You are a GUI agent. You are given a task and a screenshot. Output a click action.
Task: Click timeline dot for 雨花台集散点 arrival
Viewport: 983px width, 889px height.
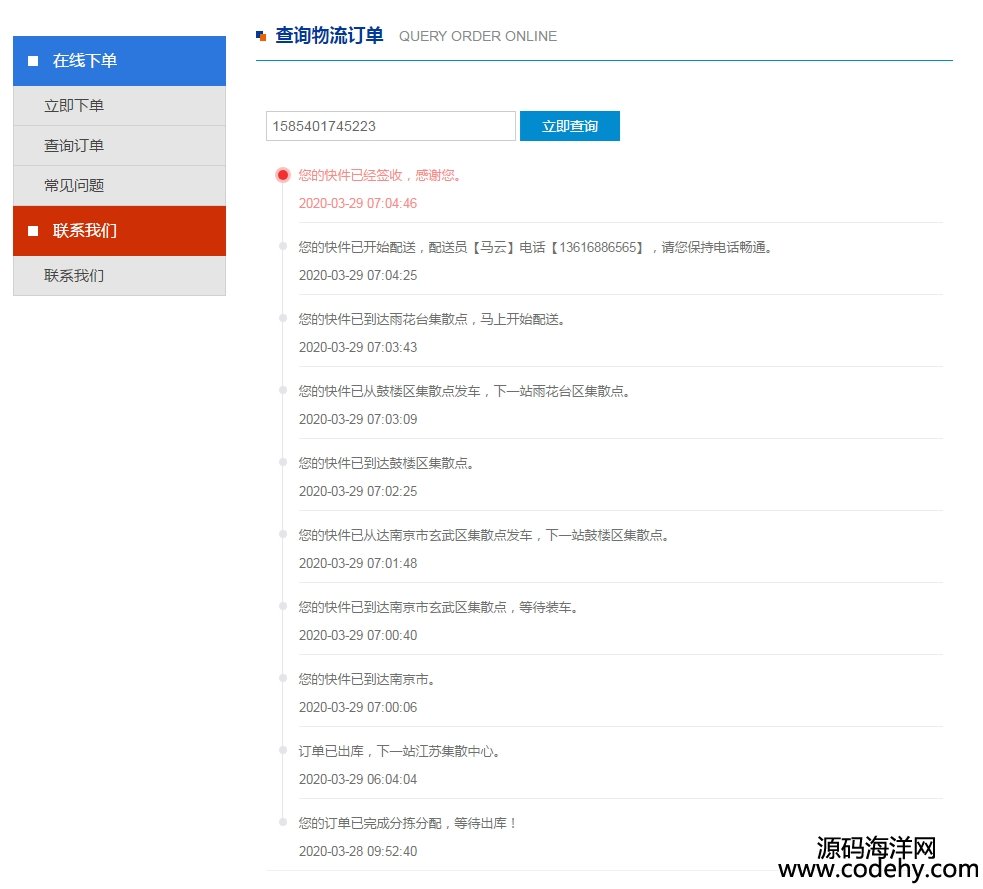283,318
